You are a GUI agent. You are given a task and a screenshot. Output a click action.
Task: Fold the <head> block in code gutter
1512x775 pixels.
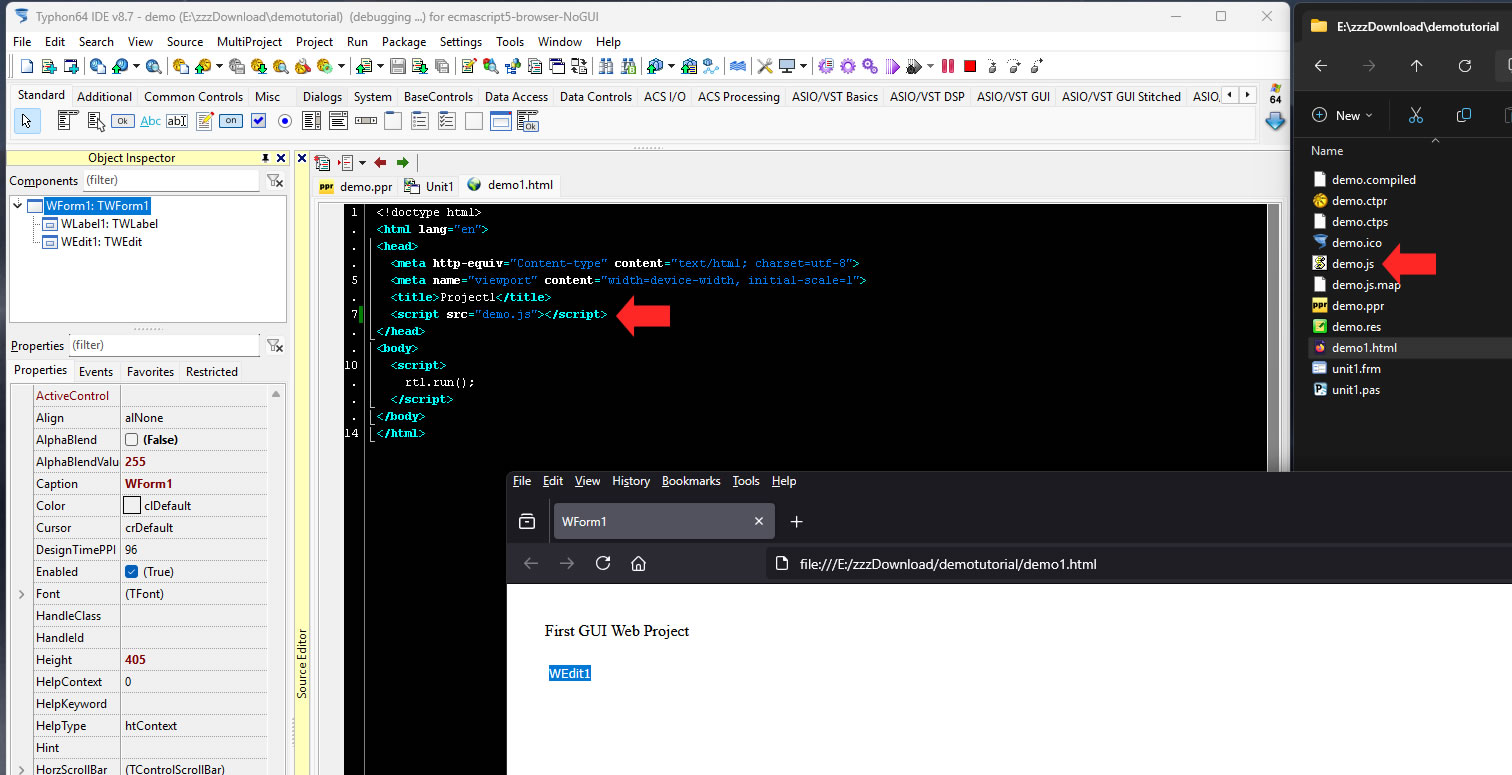pos(371,246)
